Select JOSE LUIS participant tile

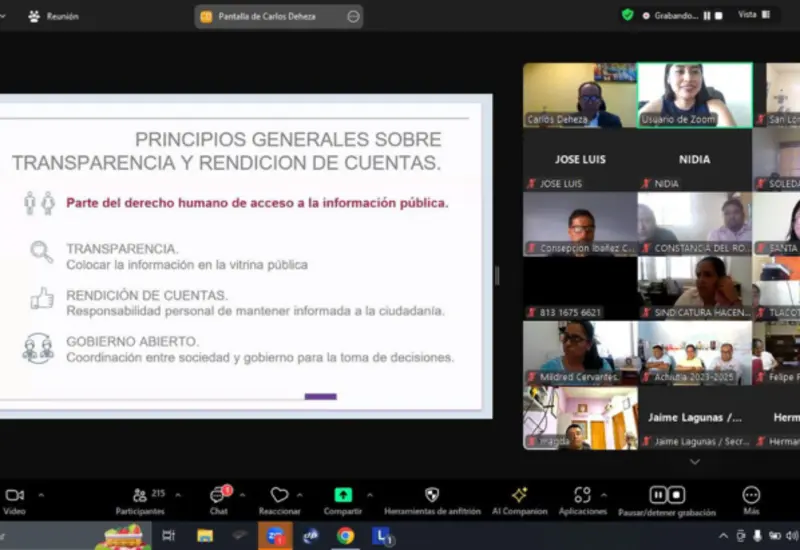coord(580,160)
